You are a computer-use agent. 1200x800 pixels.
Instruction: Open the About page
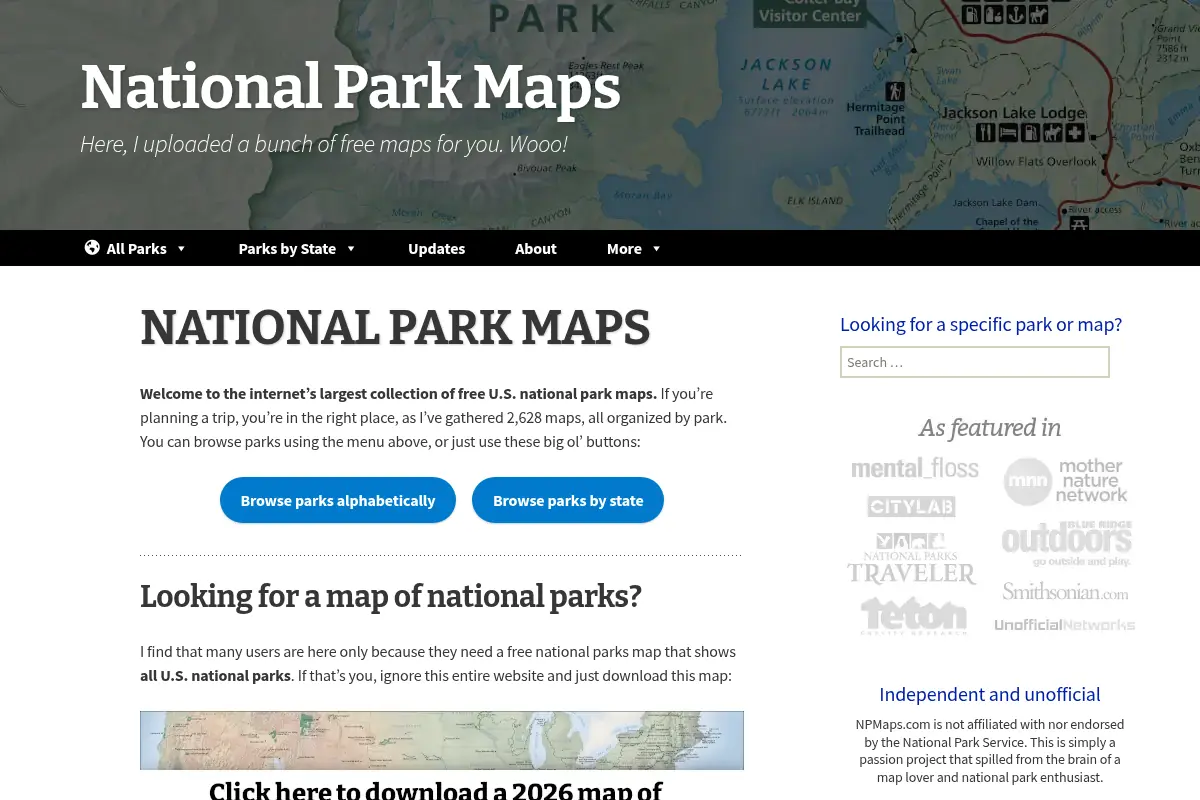point(536,248)
